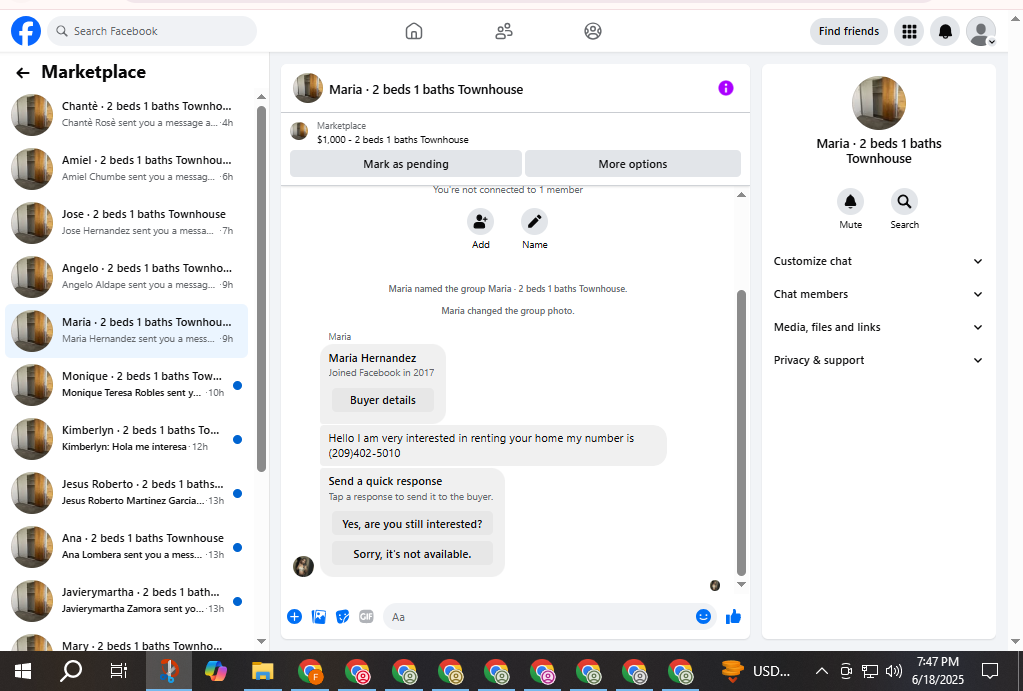
Task: Send quick reply 'Sorry, it's not available.'
Action: pos(412,554)
